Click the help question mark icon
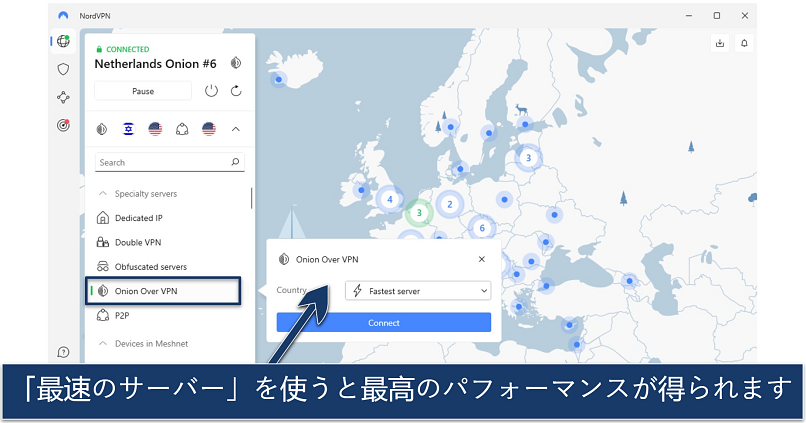806x423 pixels. click(64, 352)
